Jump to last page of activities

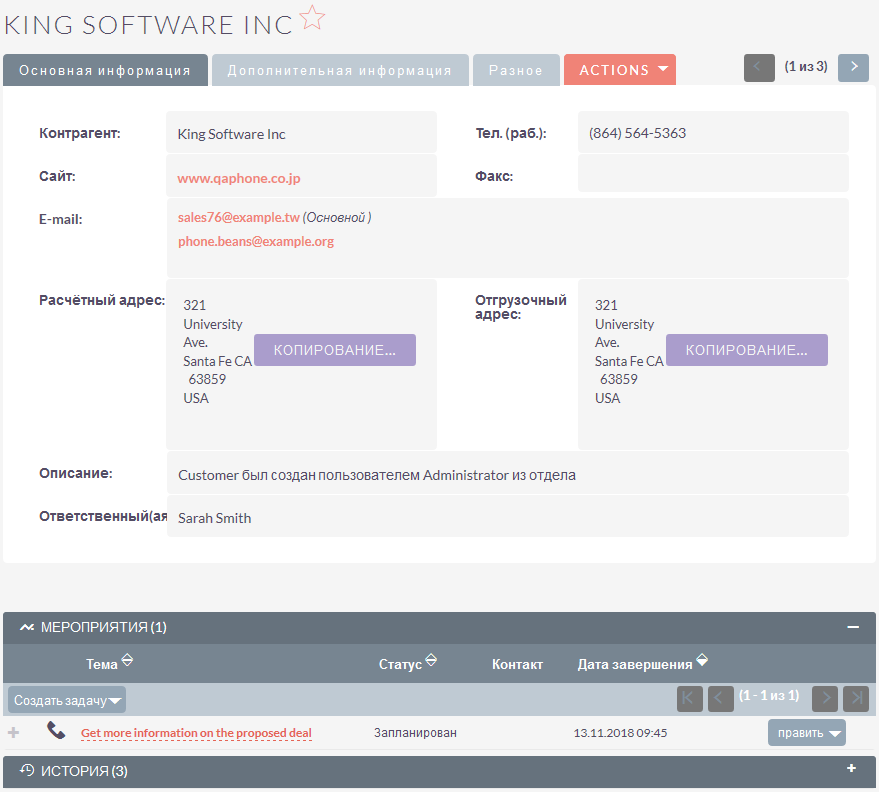(855, 698)
